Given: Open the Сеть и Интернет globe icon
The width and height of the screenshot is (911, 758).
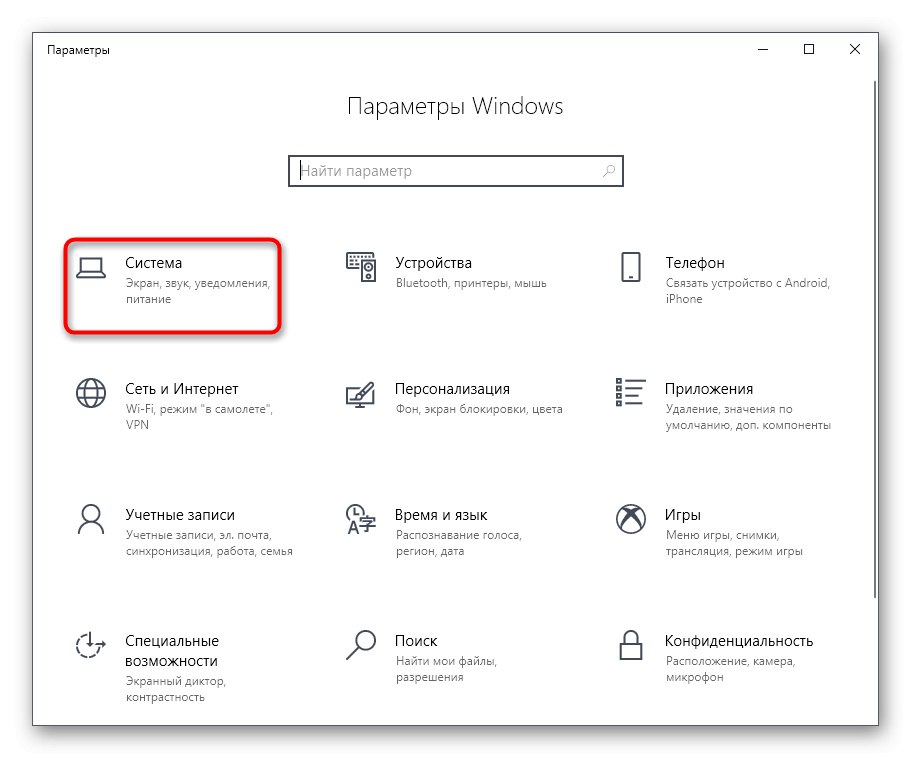Looking at the screenshot, I should (91, 393).
